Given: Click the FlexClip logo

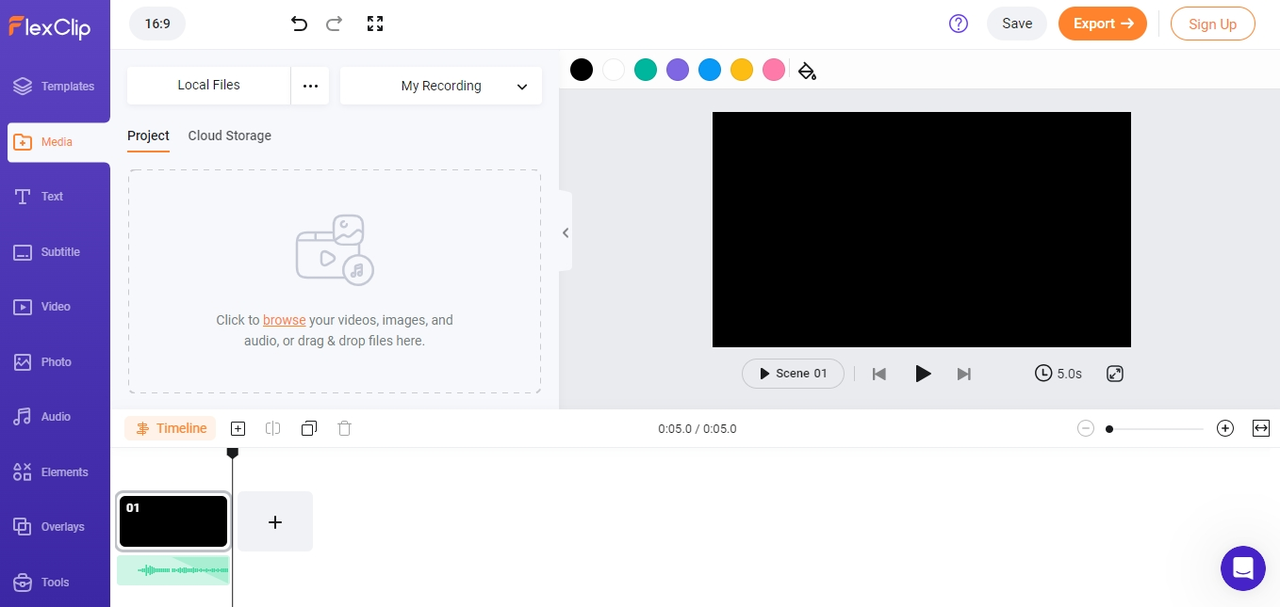Looking at the screenshot, I should click(x=49, y=26).
